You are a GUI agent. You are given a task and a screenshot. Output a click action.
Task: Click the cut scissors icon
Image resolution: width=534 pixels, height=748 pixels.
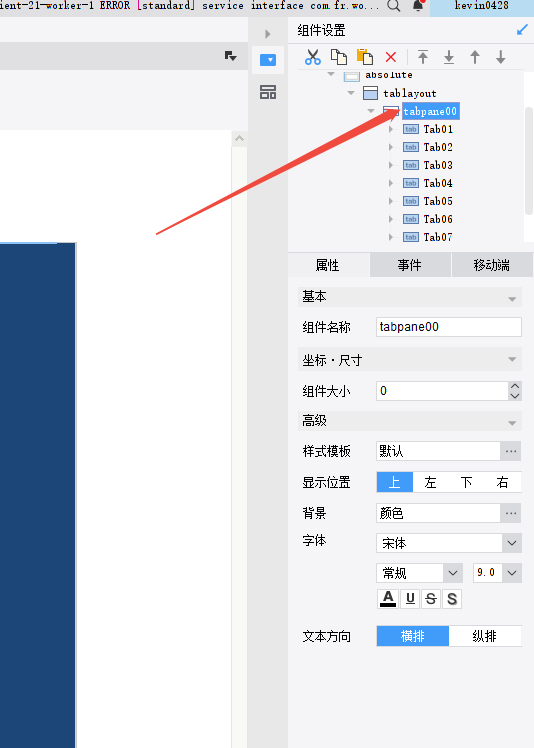(x=313, y=57)
